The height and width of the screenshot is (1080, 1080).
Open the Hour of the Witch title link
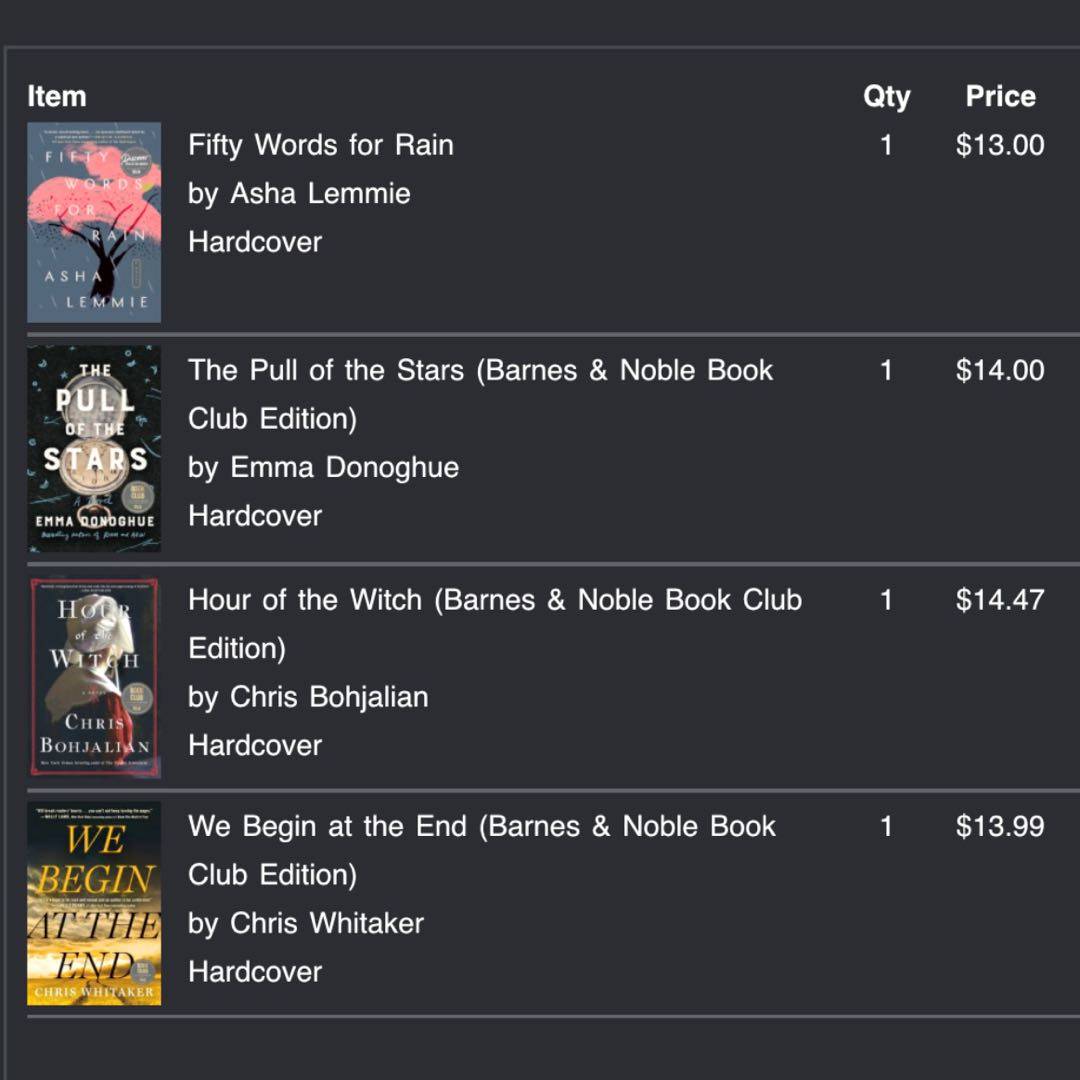(x=494, y=600)
